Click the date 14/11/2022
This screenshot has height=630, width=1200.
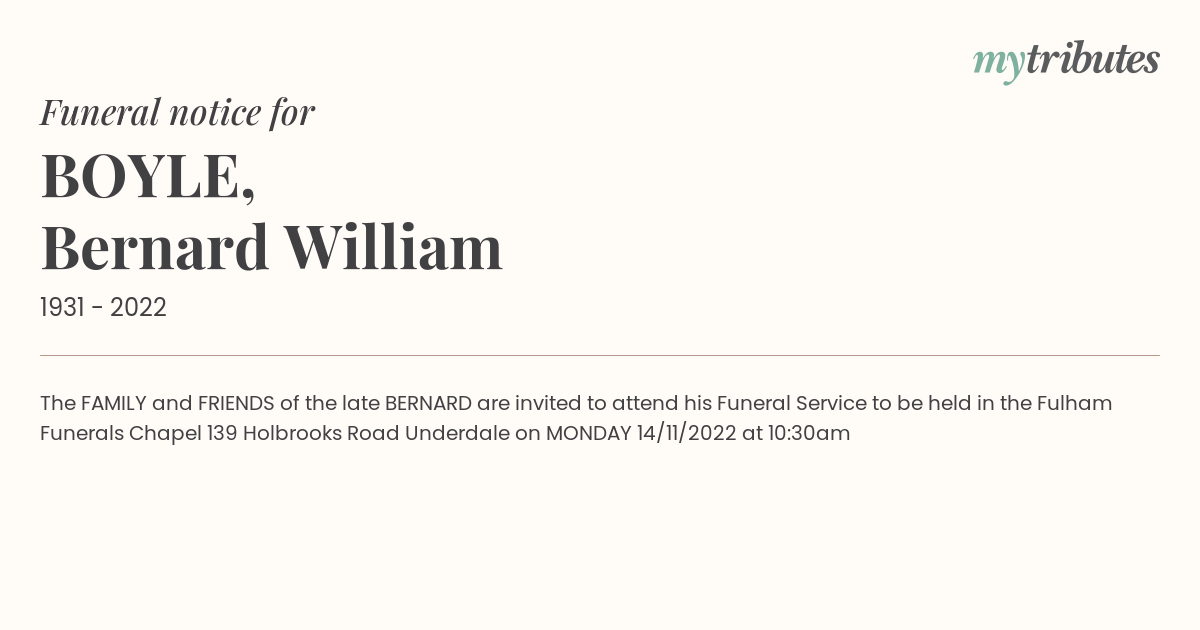pos(686,434)
